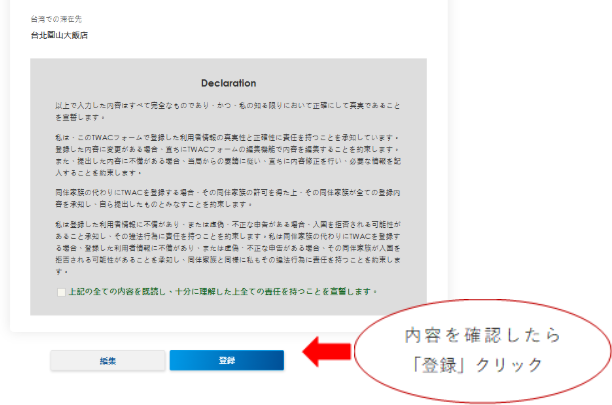This screenshot has height=405, width=612.
Task: Click the fourth paragraph about entry refusal
Action: (x=229, y=243)
